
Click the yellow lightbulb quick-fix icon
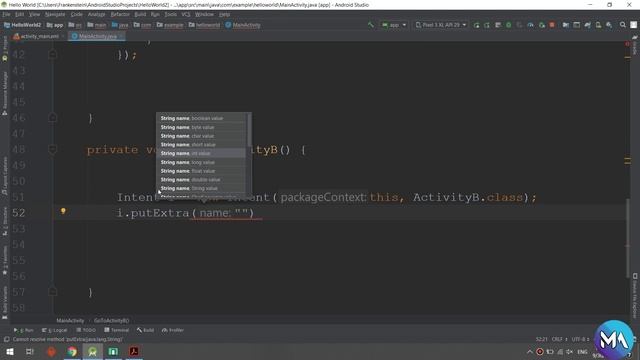point(63,211)
